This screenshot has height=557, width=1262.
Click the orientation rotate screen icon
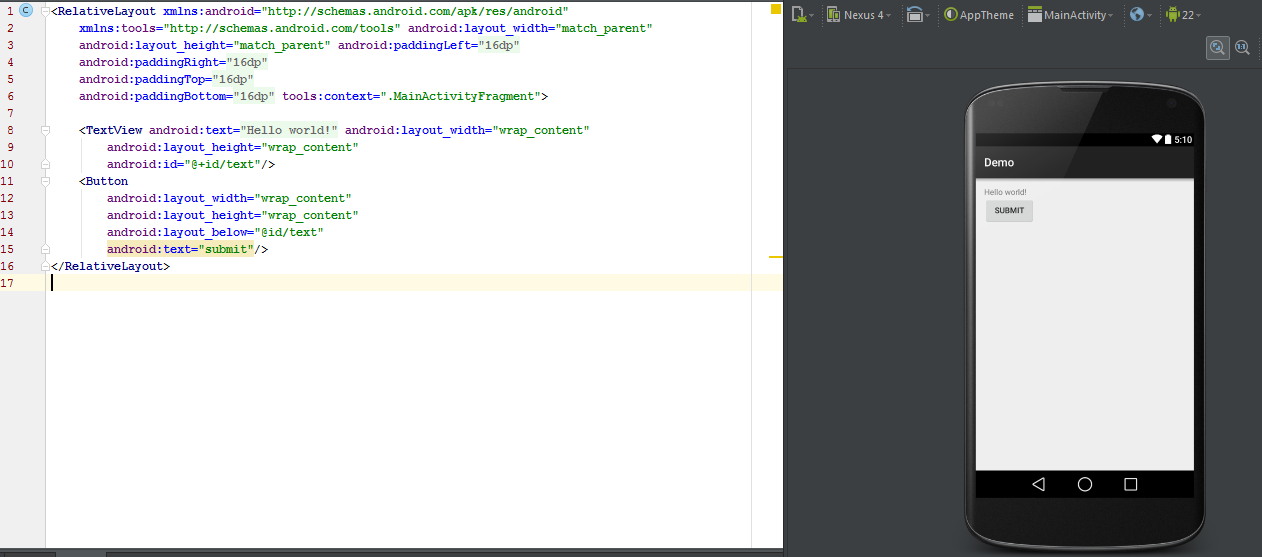pos(916,15)
